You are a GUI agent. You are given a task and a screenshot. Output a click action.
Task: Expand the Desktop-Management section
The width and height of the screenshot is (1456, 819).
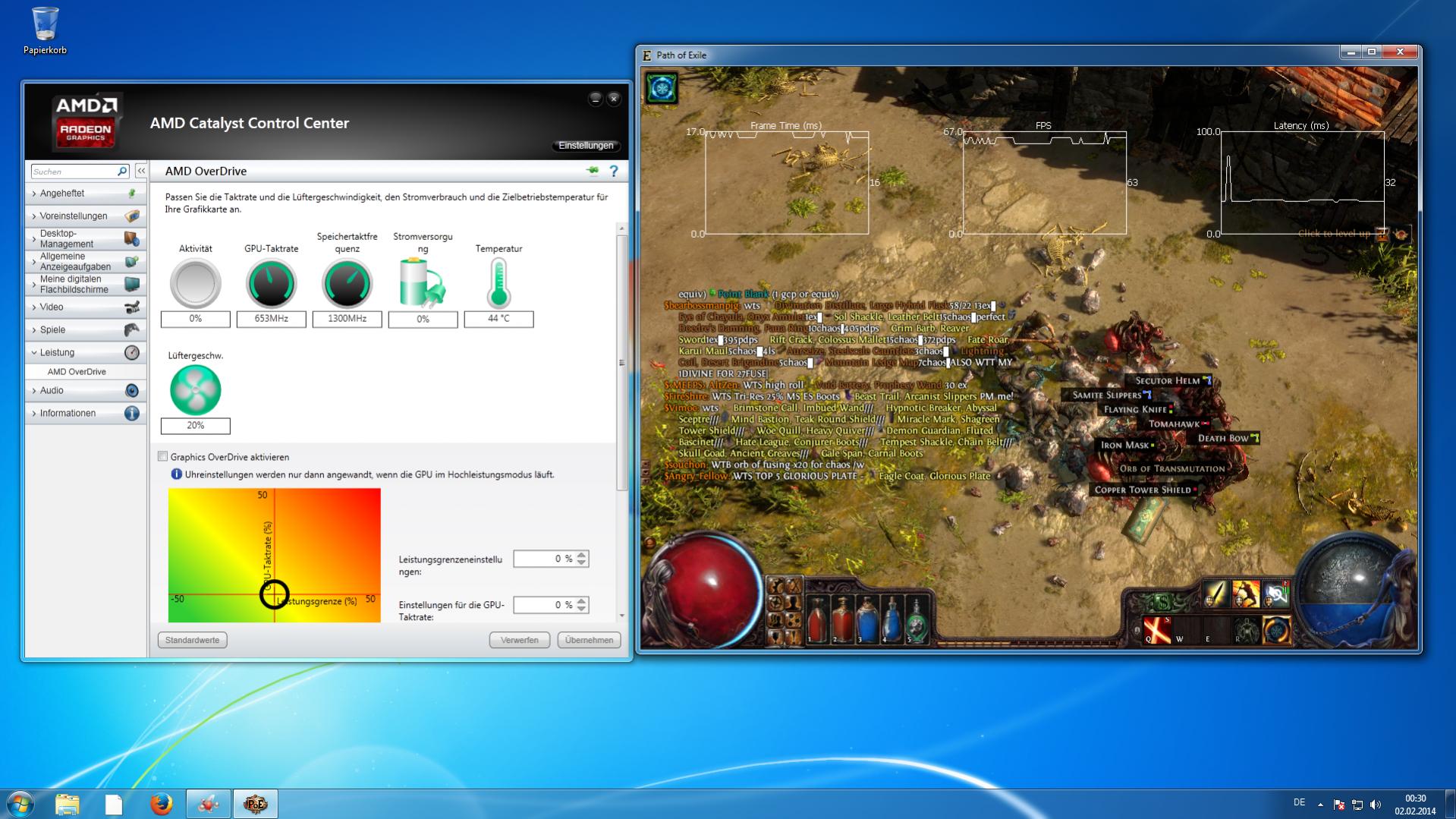point(86,238)
